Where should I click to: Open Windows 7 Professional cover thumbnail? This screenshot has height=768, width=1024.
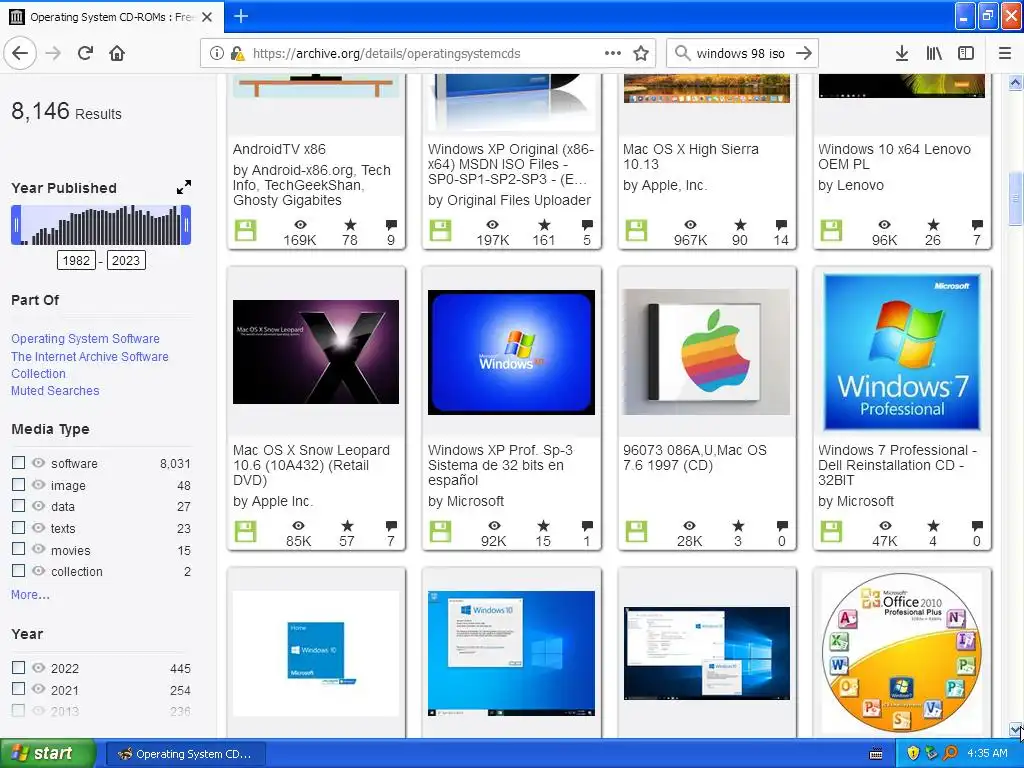click(x=902, y=352)
